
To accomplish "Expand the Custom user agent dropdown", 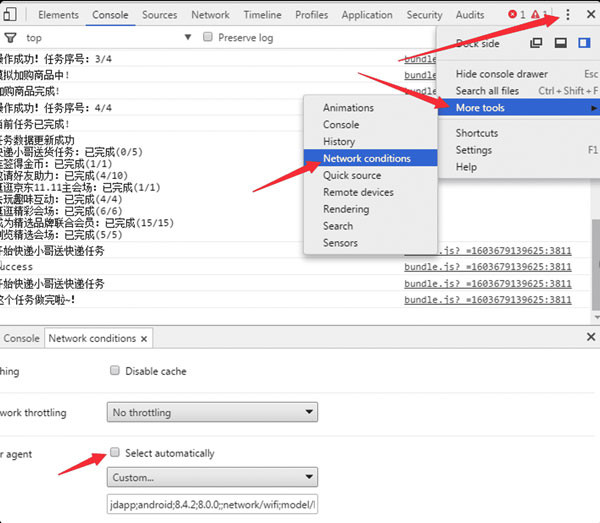I will (x=212, y=477).
